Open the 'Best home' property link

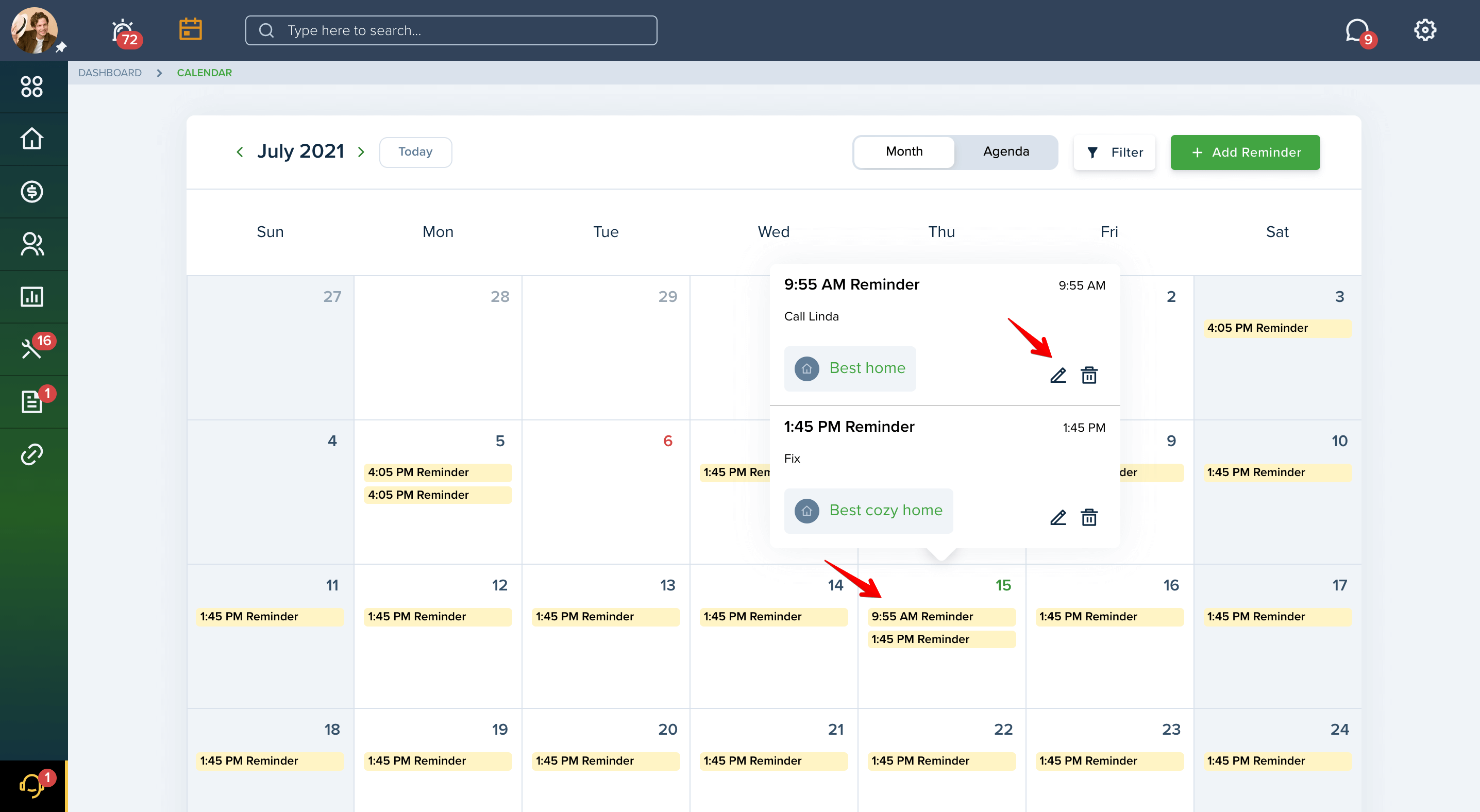850,368
